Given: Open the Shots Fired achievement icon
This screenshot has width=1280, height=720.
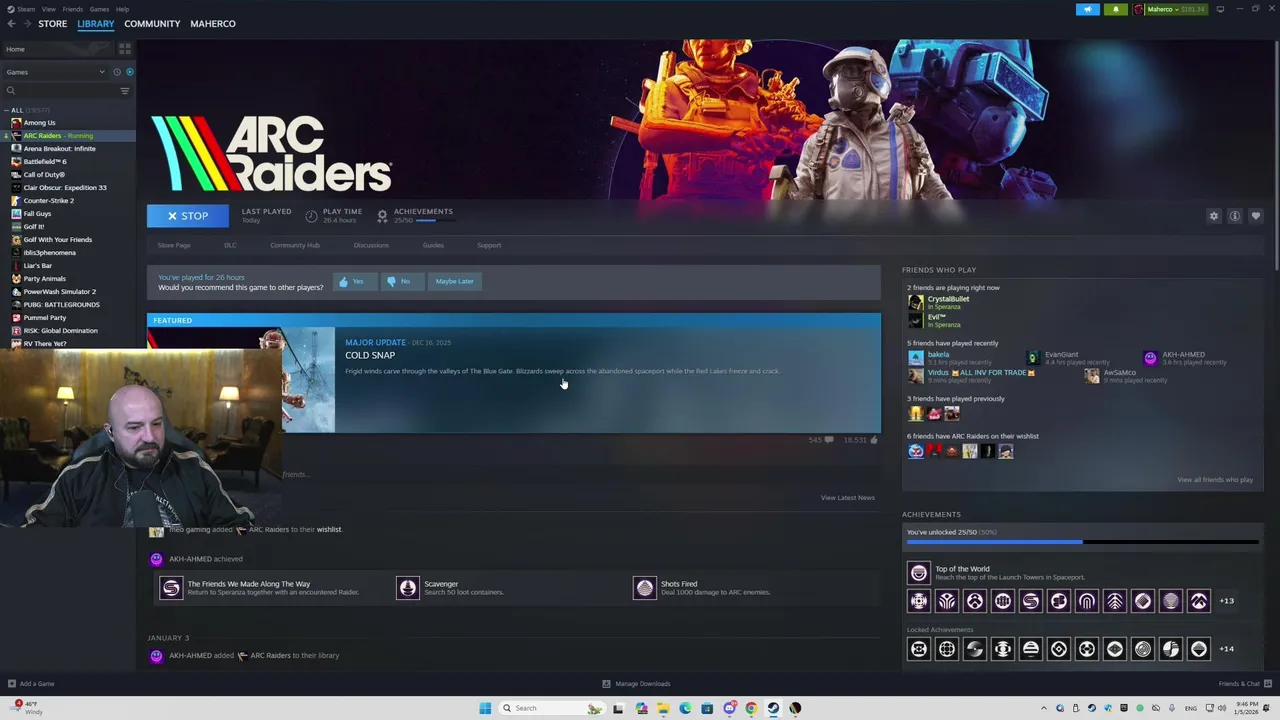Looking at the screenshot, I should pos(644,588).
